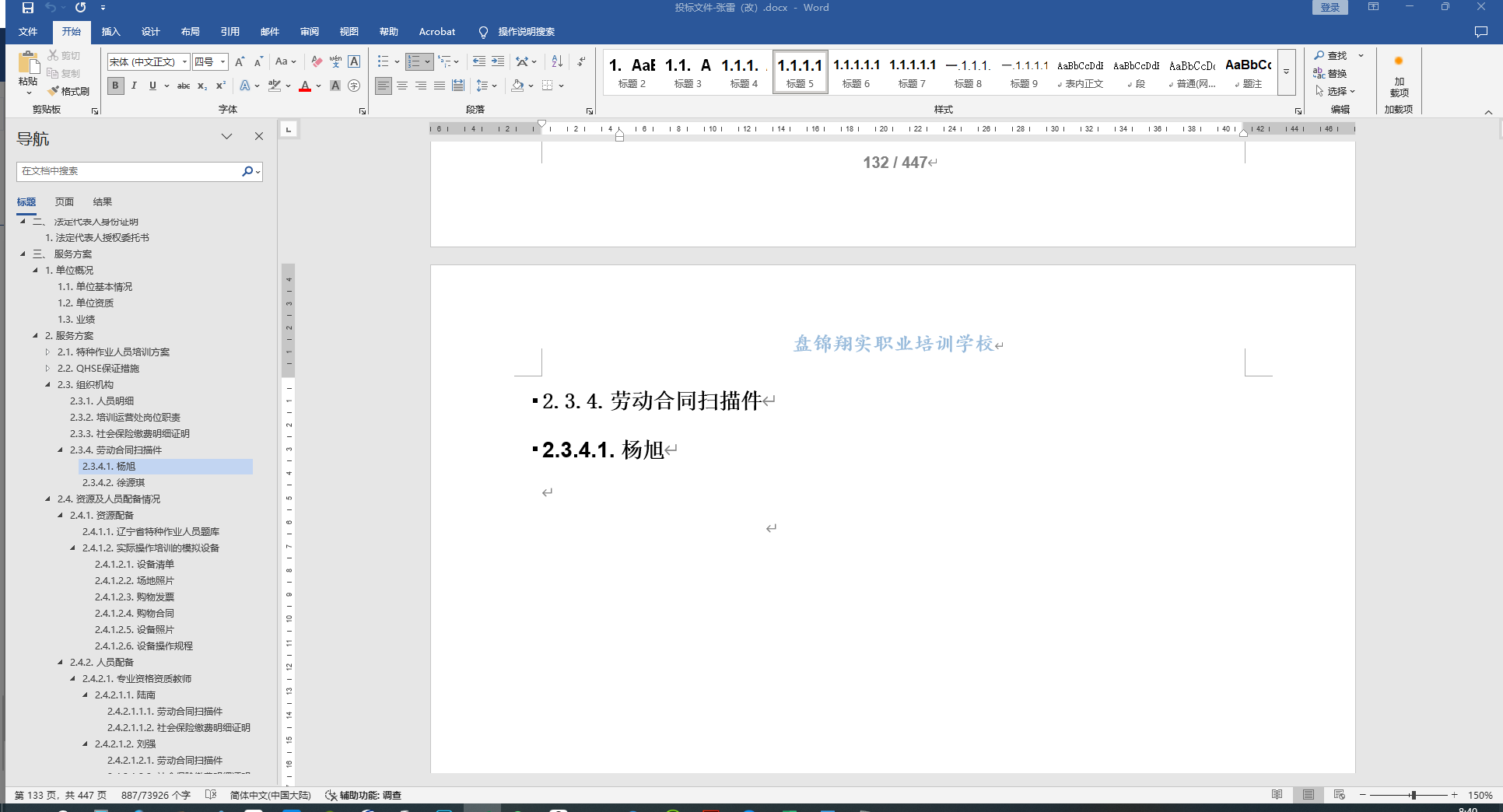Apply distributed alignment to paragraph
Image resolution: width=1503 pixels, height=812 pixels.
[x=458, y=86]
